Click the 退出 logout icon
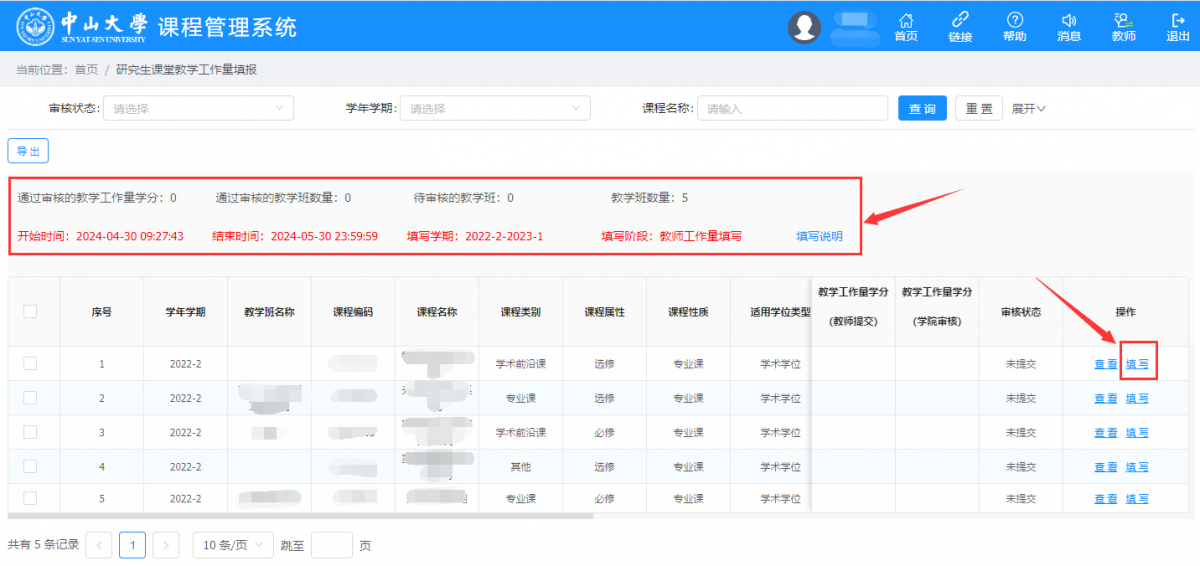 coord(1177,21)
